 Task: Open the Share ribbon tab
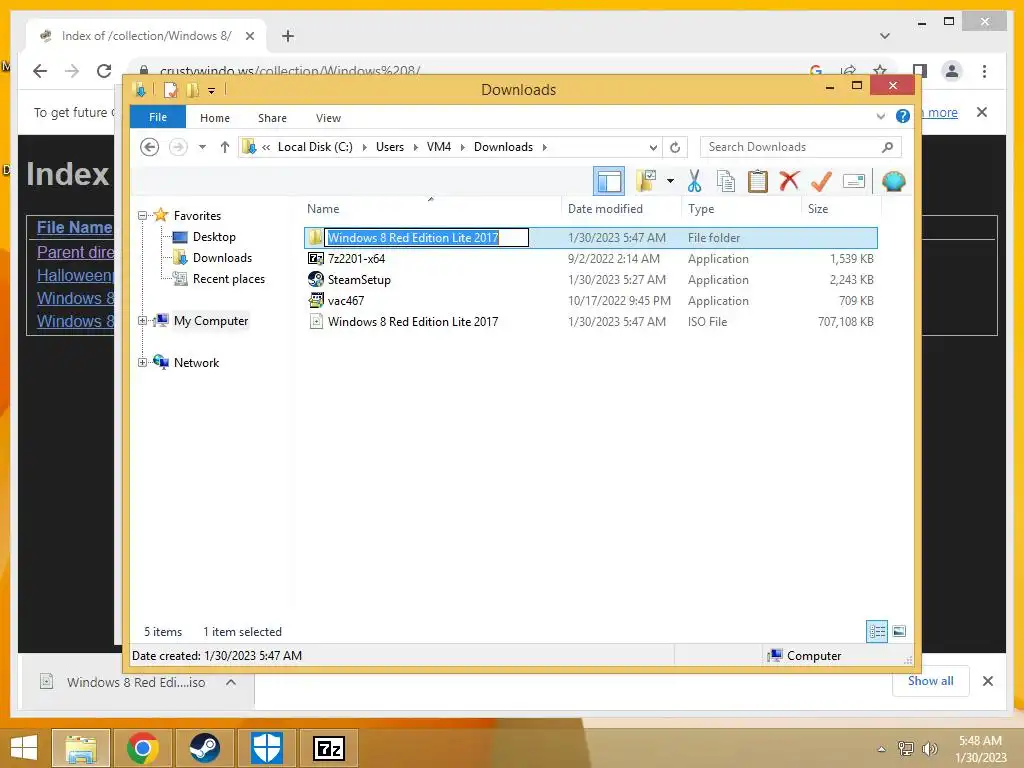coord(272,118)
